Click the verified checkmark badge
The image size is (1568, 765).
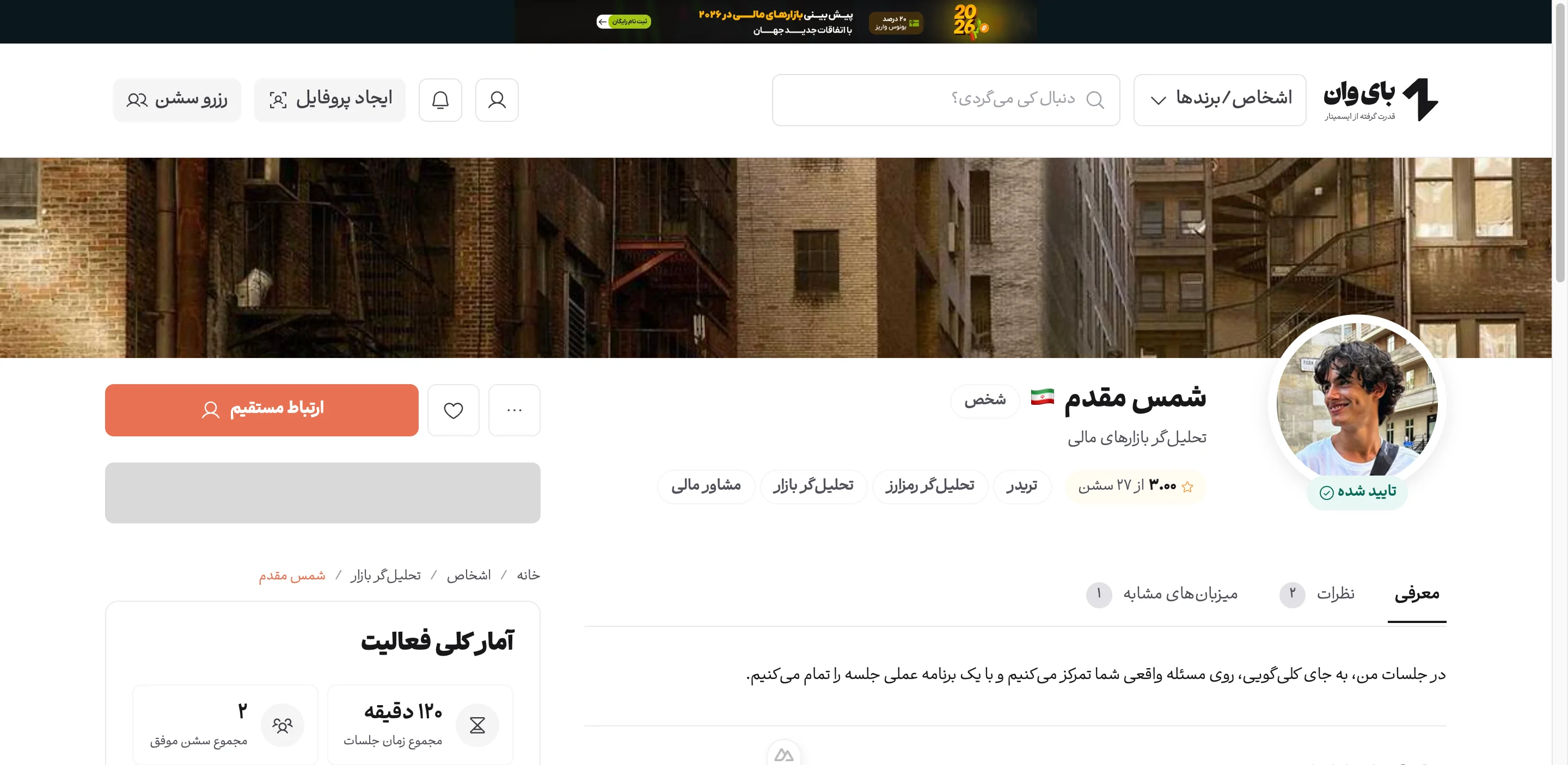(x=1357, y=492)
